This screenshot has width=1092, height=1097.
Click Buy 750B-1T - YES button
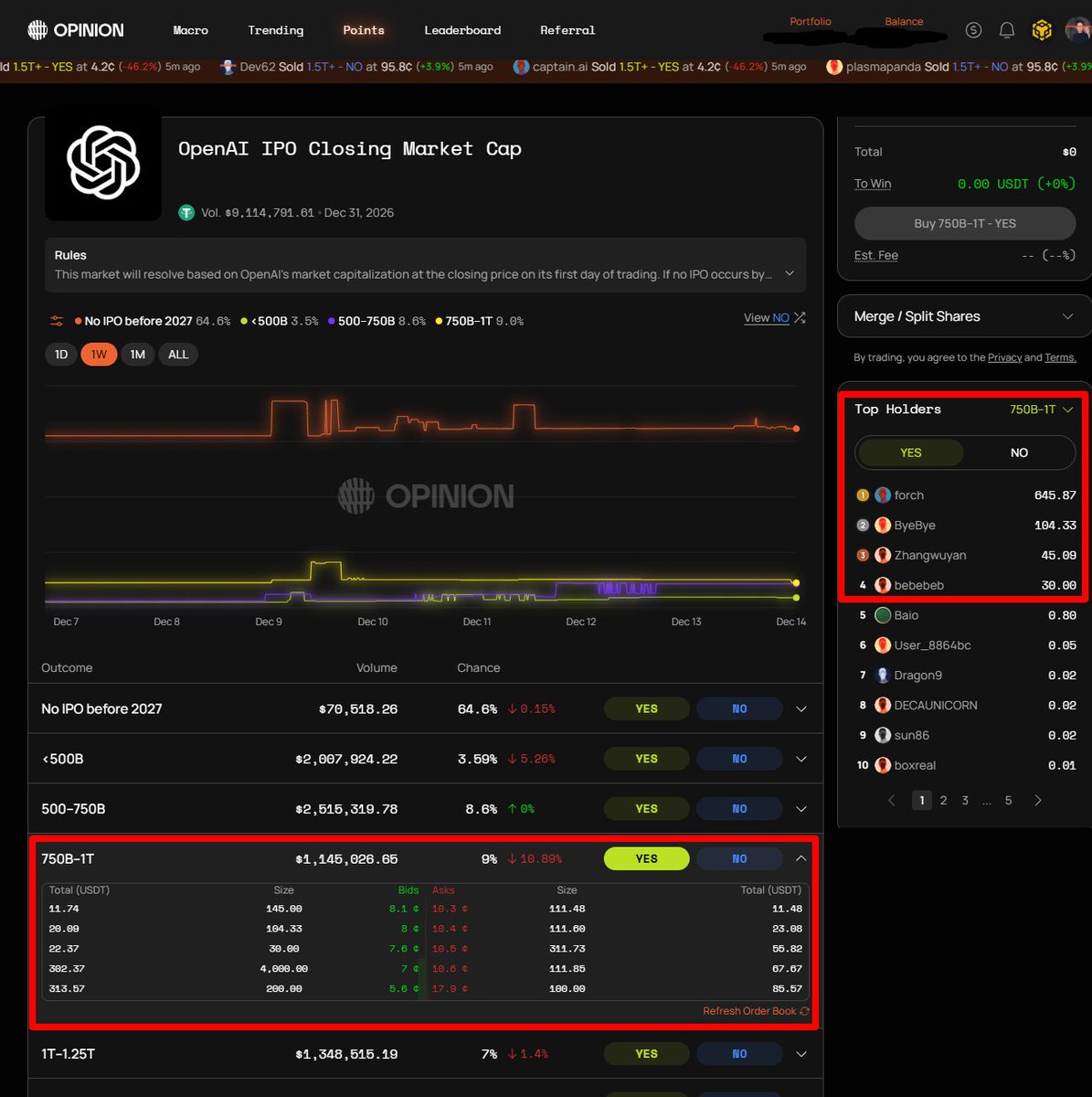tap(965, 224)
